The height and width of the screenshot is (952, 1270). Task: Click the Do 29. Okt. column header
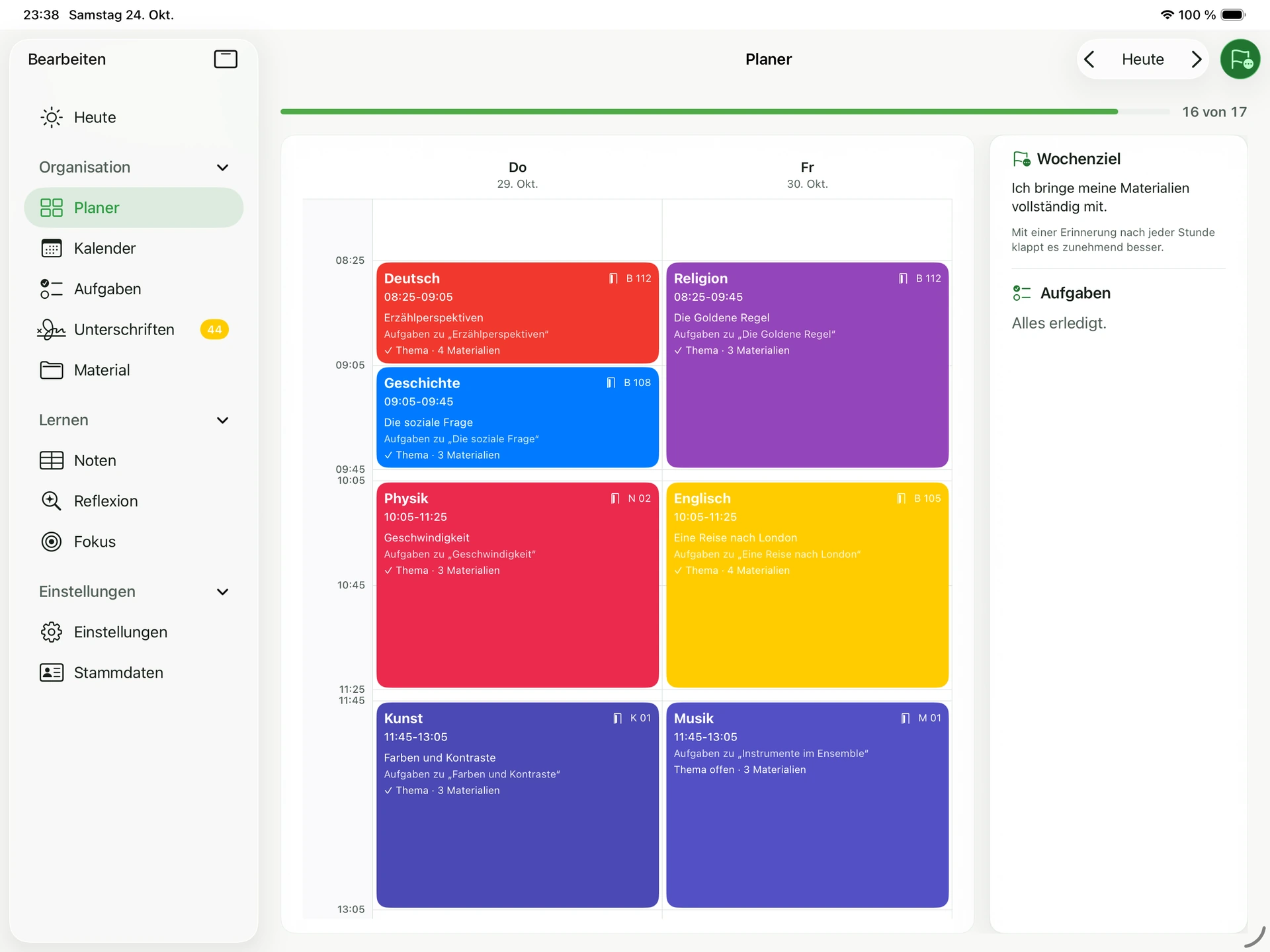tap(517, 175)
